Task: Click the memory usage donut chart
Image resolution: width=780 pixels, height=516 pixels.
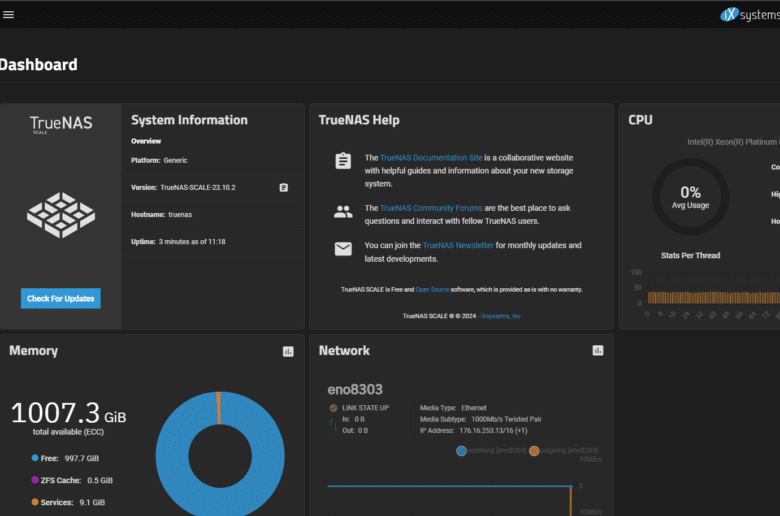Action: [x=220, y=454]
